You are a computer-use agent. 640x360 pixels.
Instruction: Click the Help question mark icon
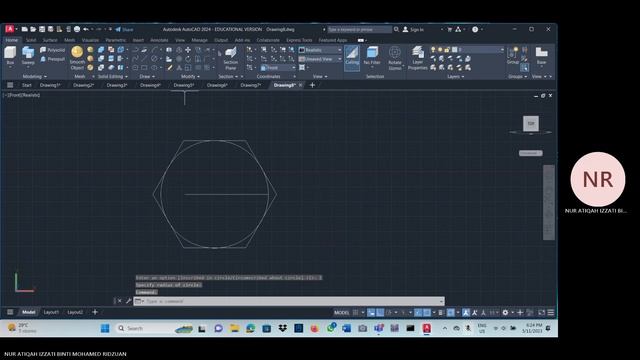tap(475, 29)
